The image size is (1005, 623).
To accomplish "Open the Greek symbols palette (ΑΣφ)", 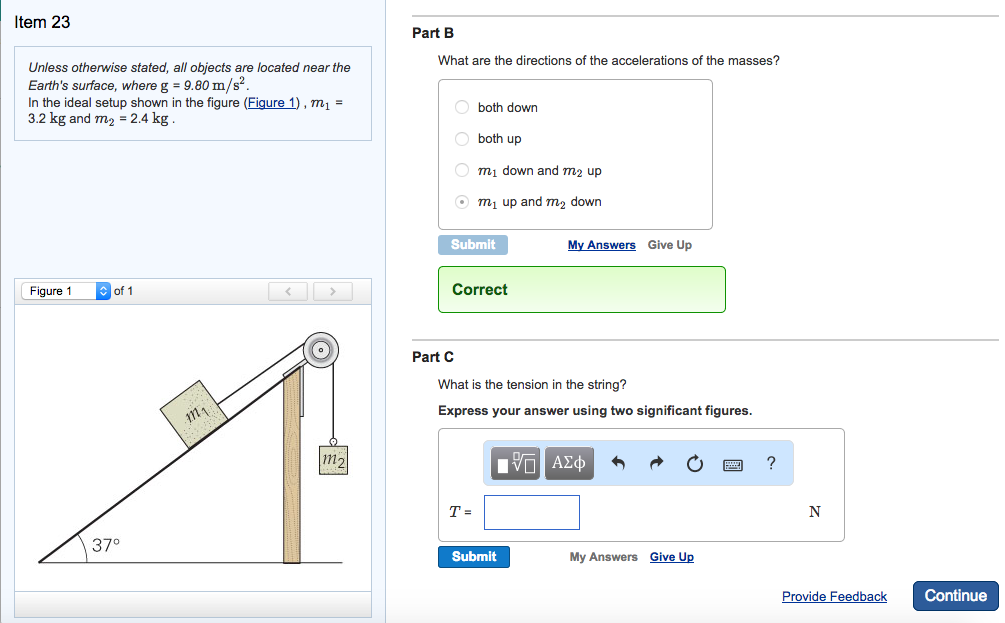I will 568,463.
